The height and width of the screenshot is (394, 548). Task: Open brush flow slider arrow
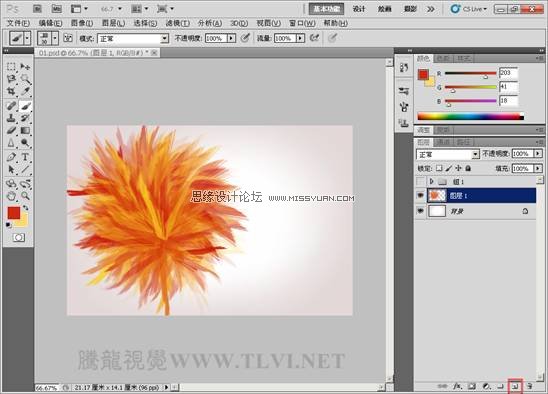[301, 38]
